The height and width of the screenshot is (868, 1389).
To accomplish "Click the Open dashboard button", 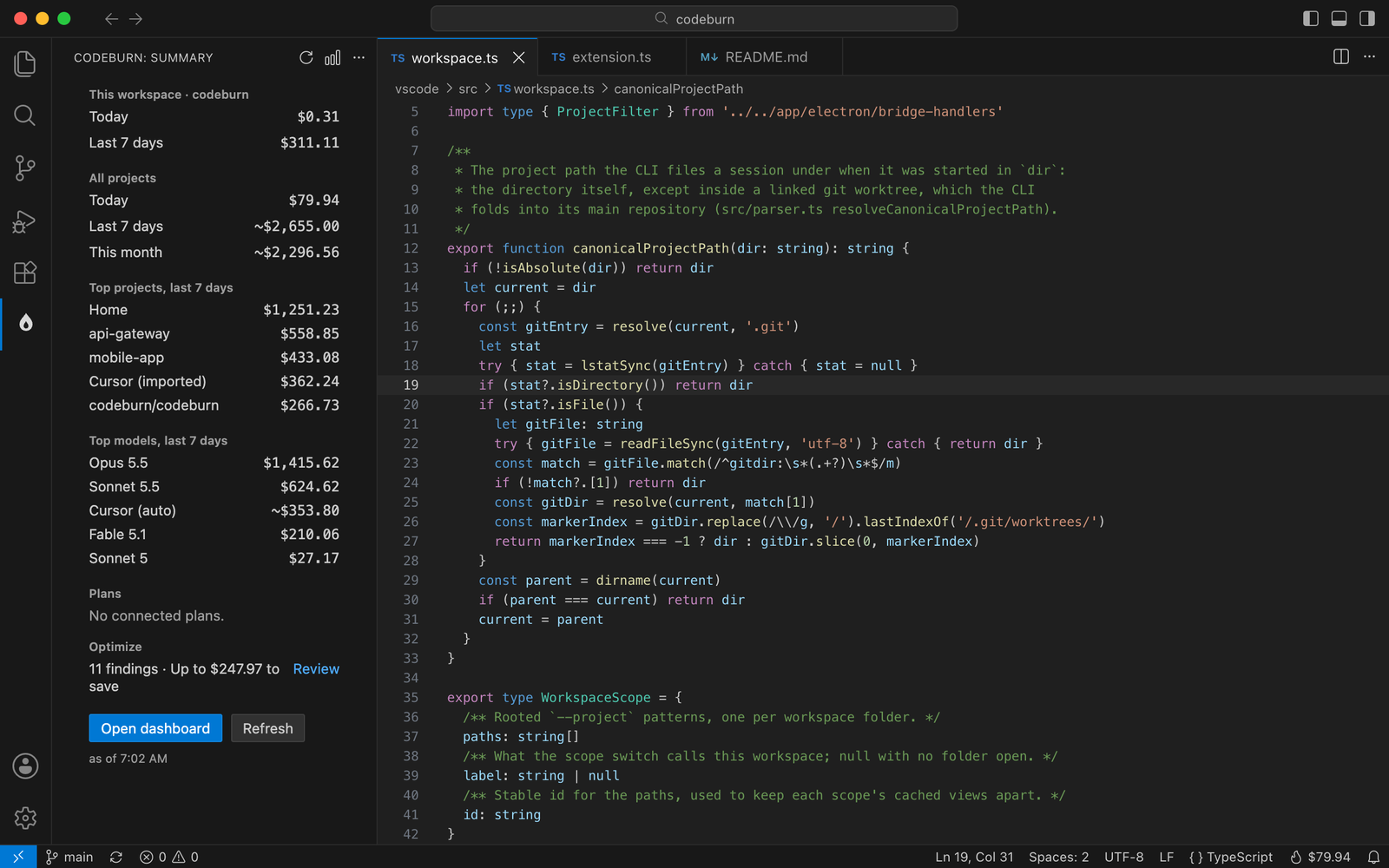I will tap(155, 728).
